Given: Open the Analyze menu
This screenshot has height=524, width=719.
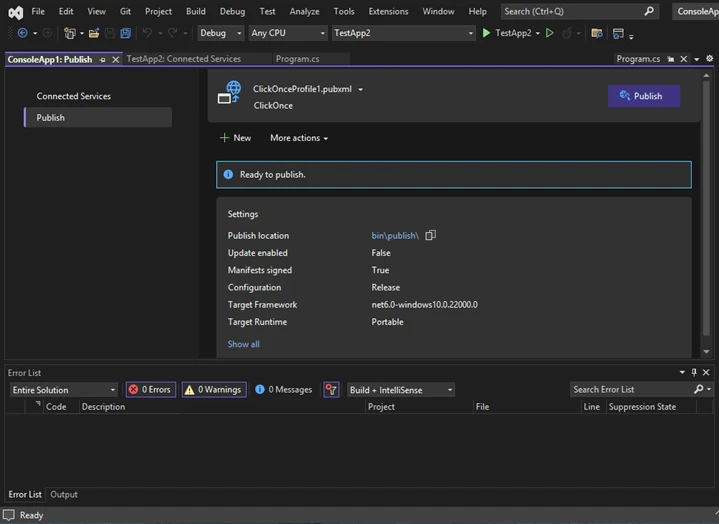Looking at the screenshot, I should coord(304,11).
